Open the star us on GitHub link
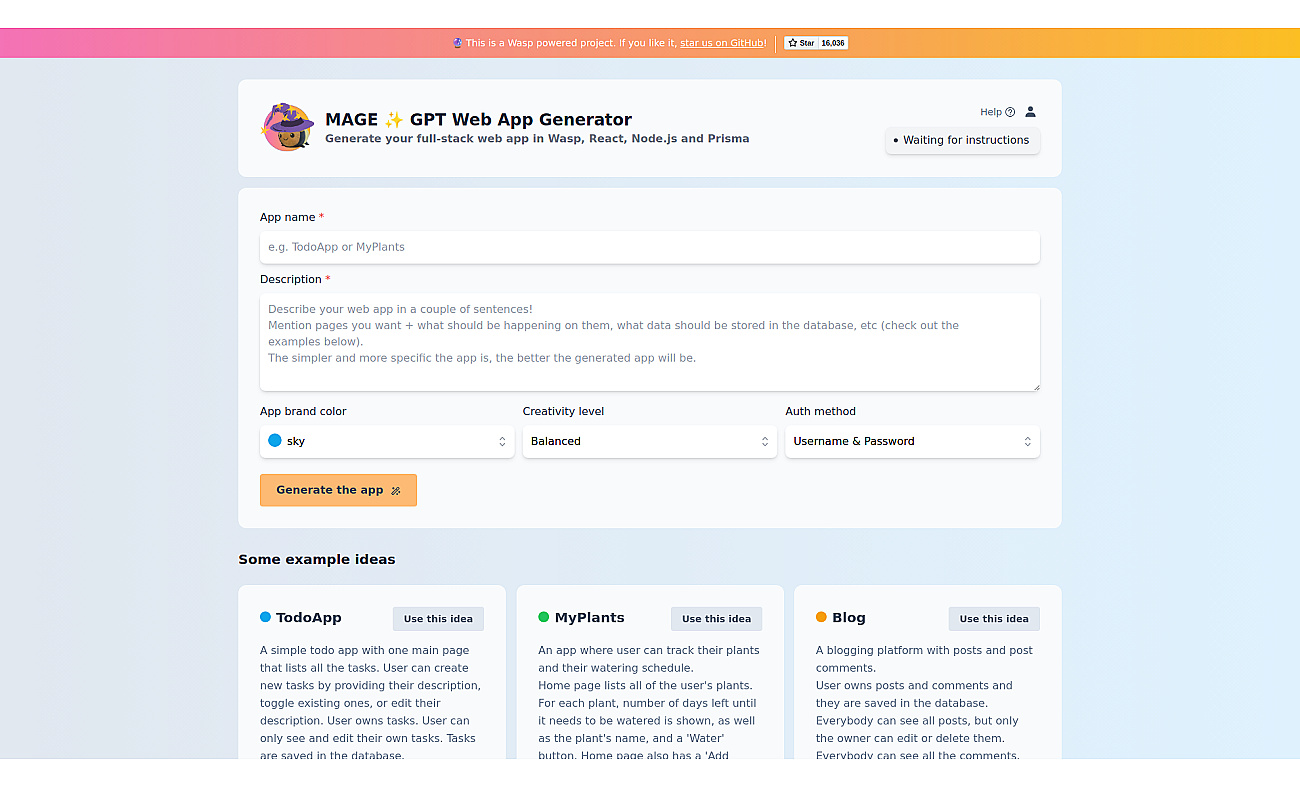Viewport: 1300px width, 788px height. [x=722, y=43]
